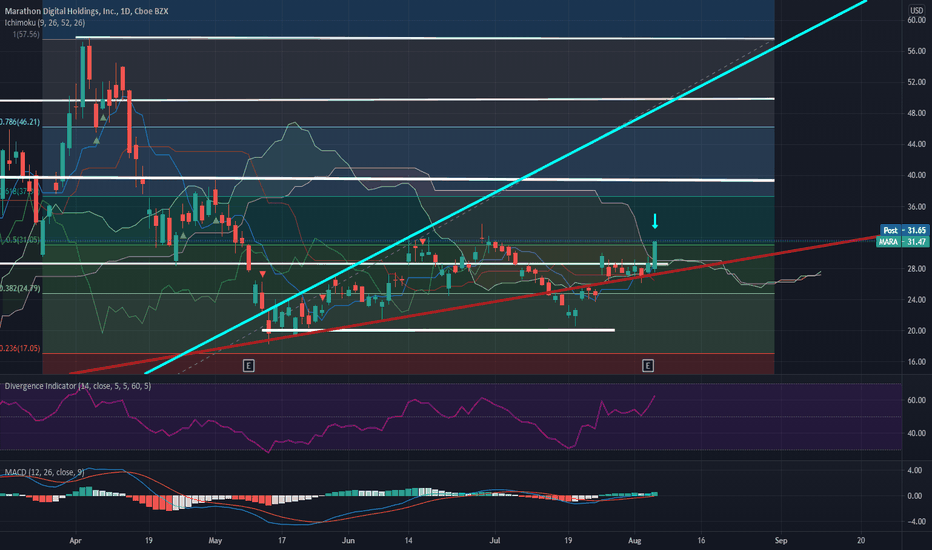Screen dimensions: 932x550
Task: Click the right earnings E marker
Action: tap(648, 365)
